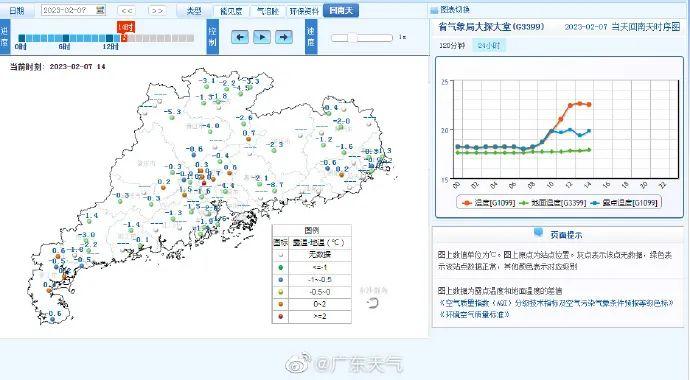Switch to the 气溶胶 tab
690x380 pixels.
click(268, 11)
